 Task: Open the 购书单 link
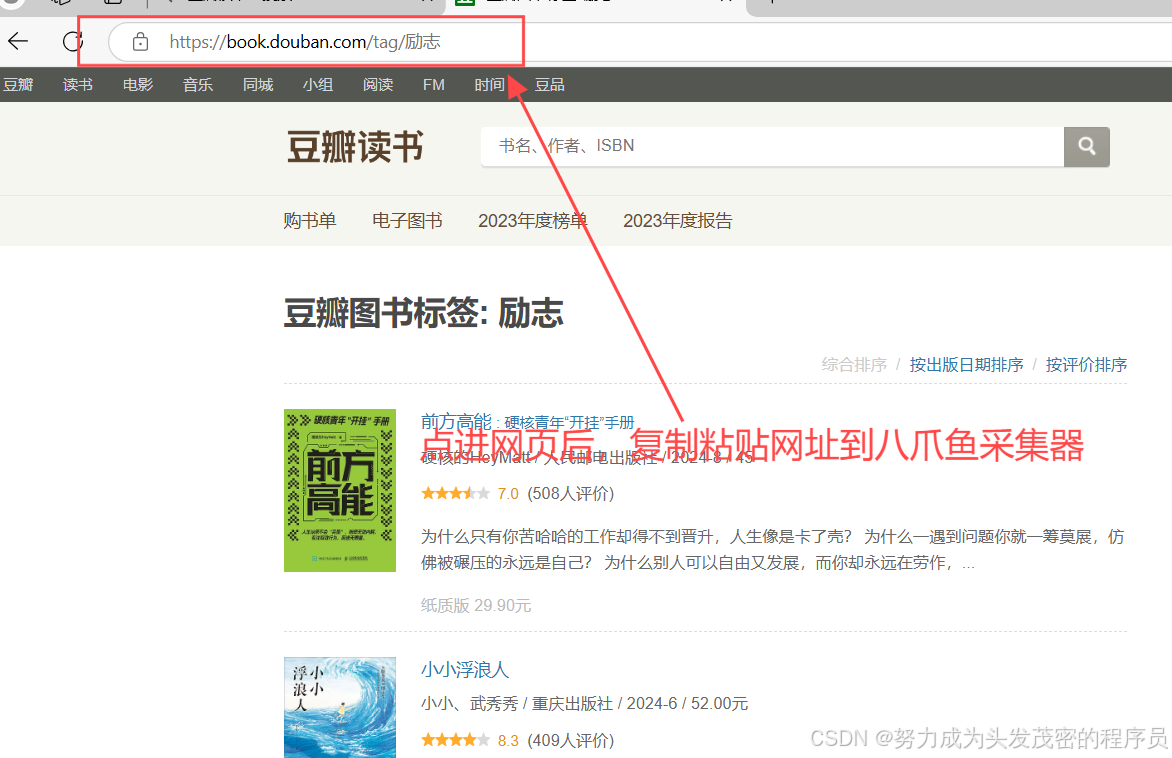coord(309,221)
